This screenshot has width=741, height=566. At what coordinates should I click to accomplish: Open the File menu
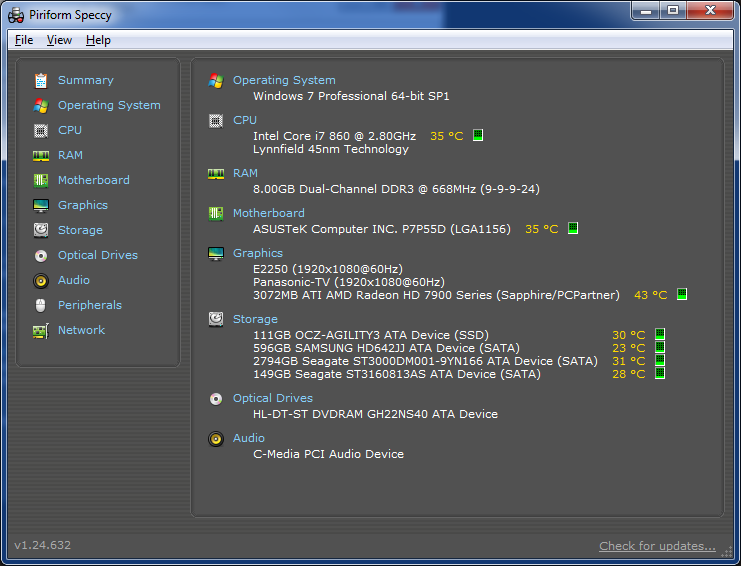click(x=24, y=40)
